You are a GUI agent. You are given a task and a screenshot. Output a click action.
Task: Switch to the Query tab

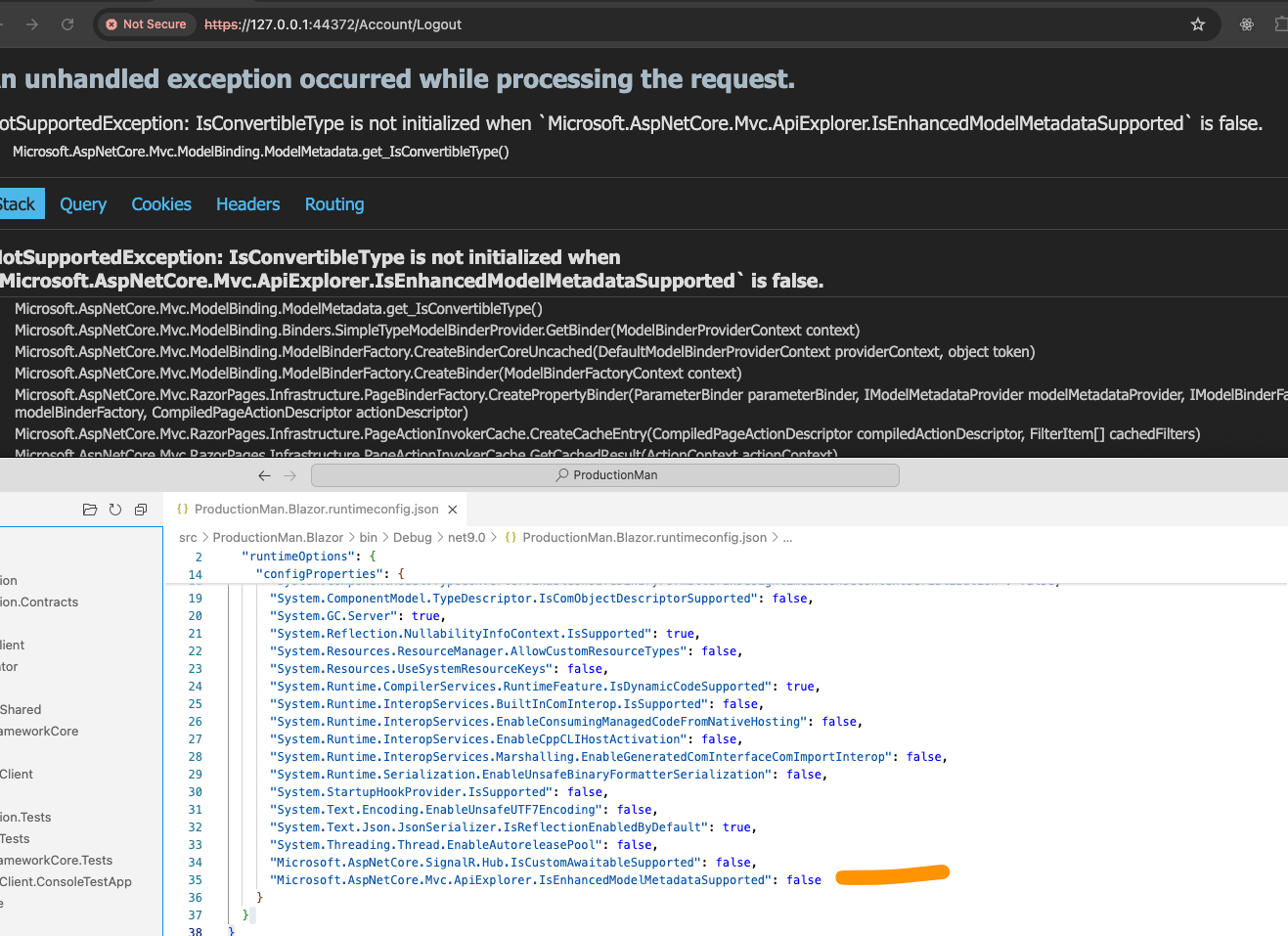point(83,204)
